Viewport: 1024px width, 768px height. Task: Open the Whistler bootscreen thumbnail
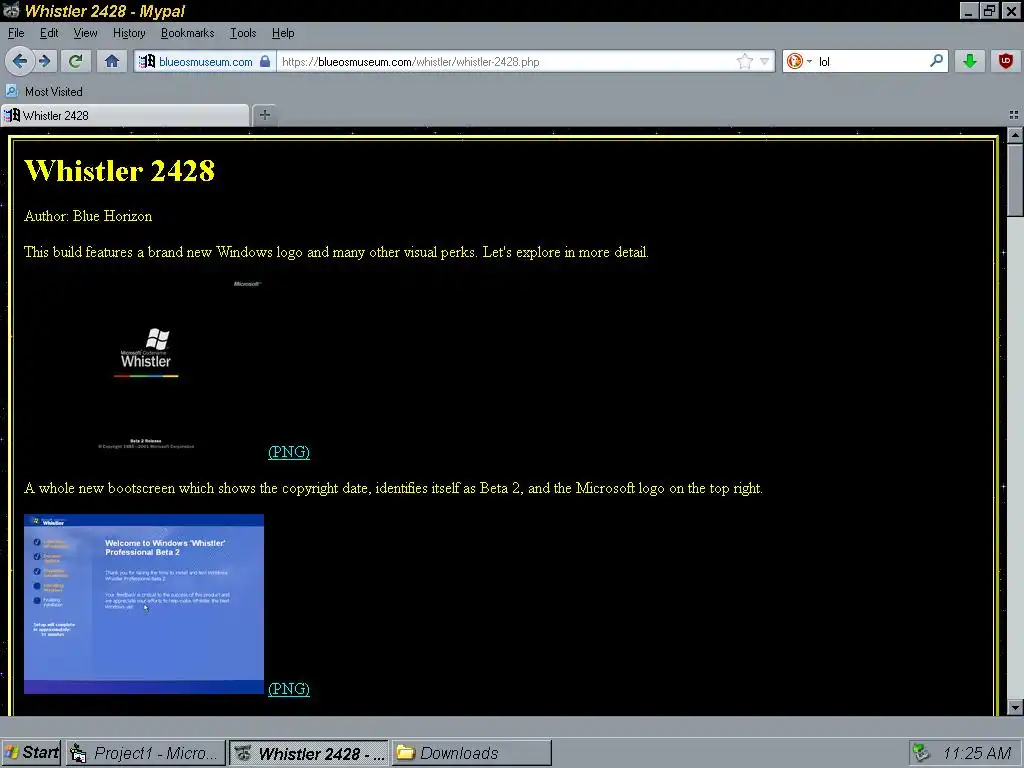pyautogui.click(x=144, y=368)
